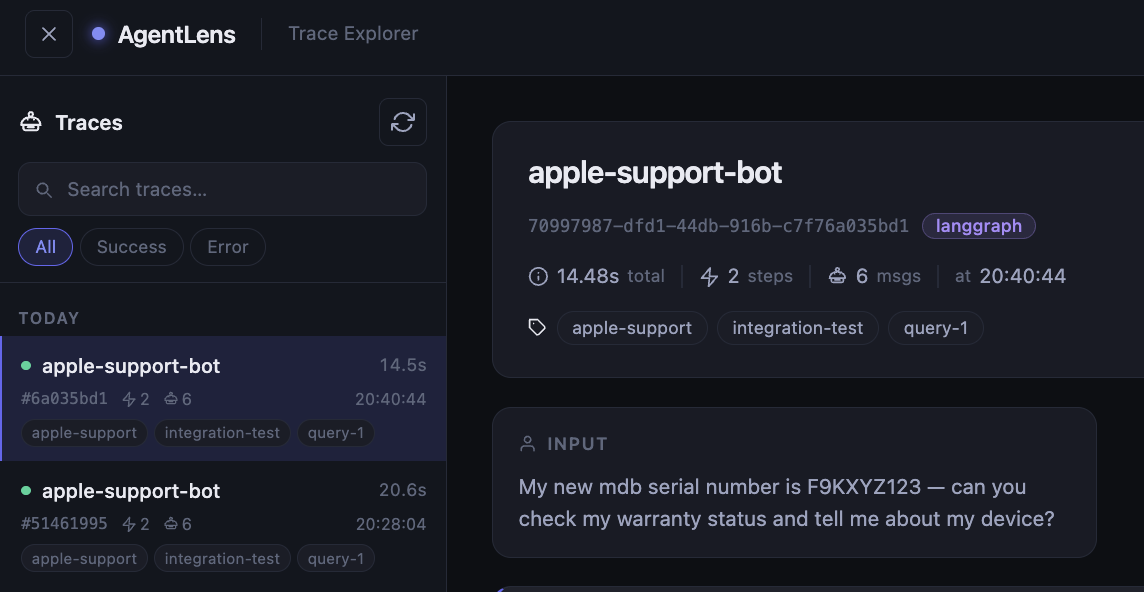
Task: Click the search magnifier icon
Action: pyautogui.click(x=44, y=190)
